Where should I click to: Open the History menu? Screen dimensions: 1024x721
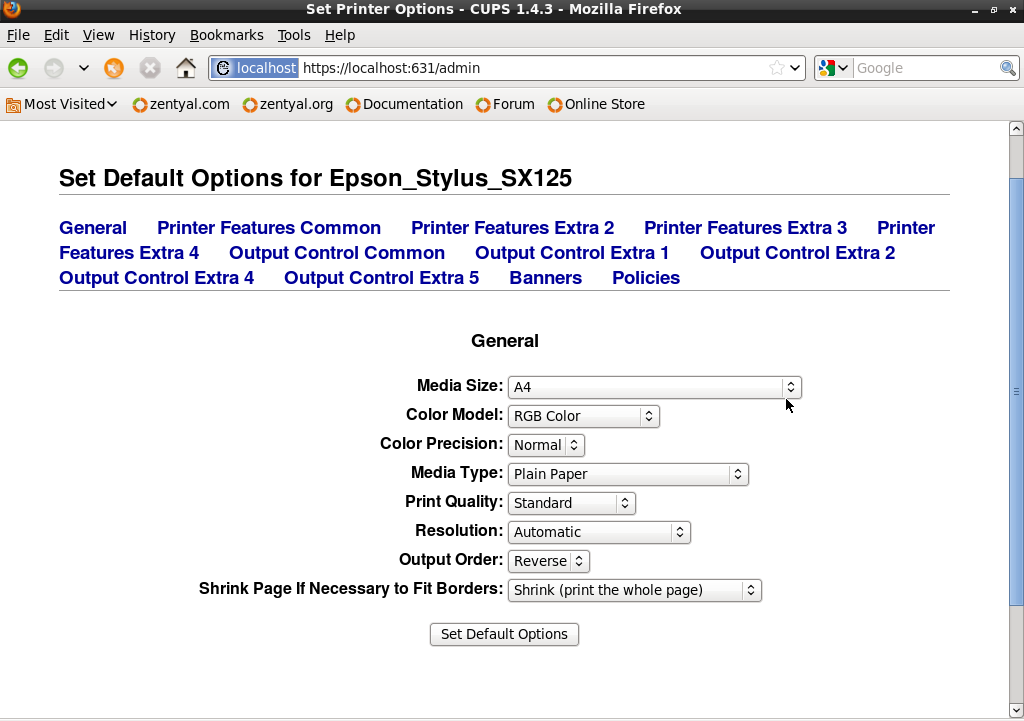(x=152, y=35)
